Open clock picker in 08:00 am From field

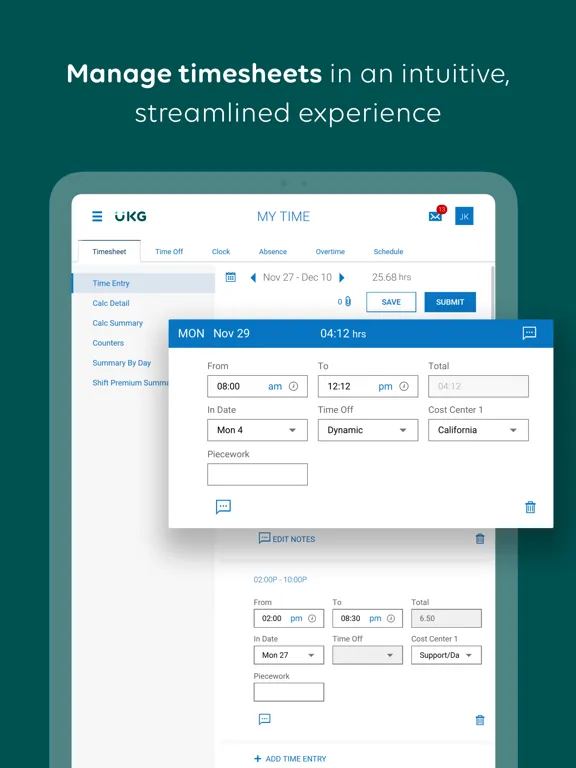(x=293, y=386)
